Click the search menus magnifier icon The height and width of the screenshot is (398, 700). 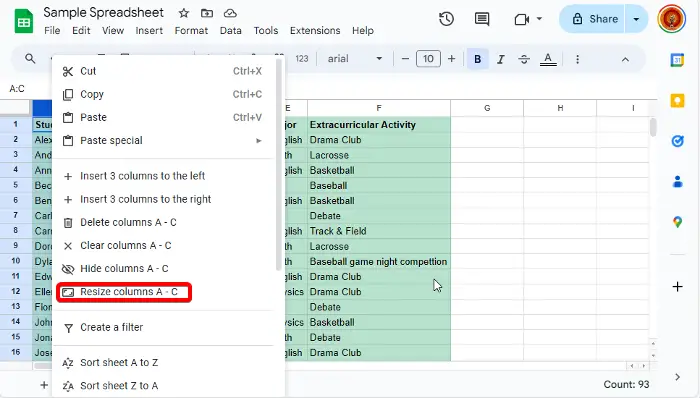[30, 58]
